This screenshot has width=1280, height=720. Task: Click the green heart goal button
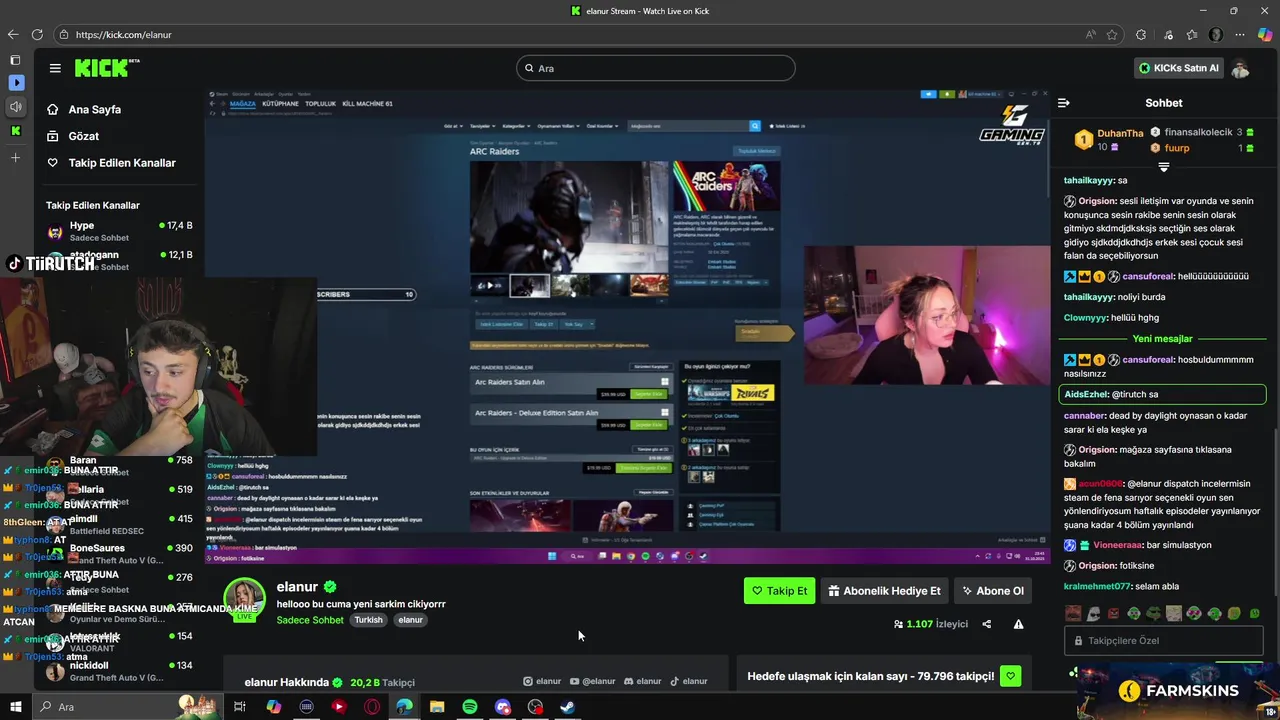1010,677
